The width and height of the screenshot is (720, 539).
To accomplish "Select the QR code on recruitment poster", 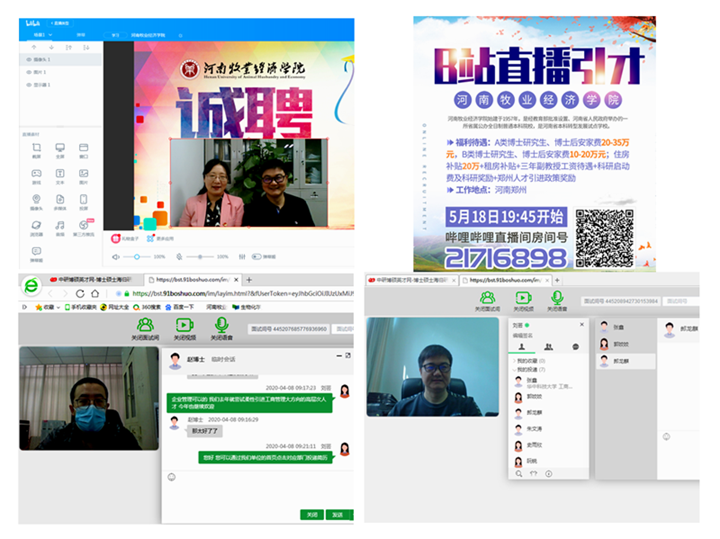I will (x=605, y=238).
